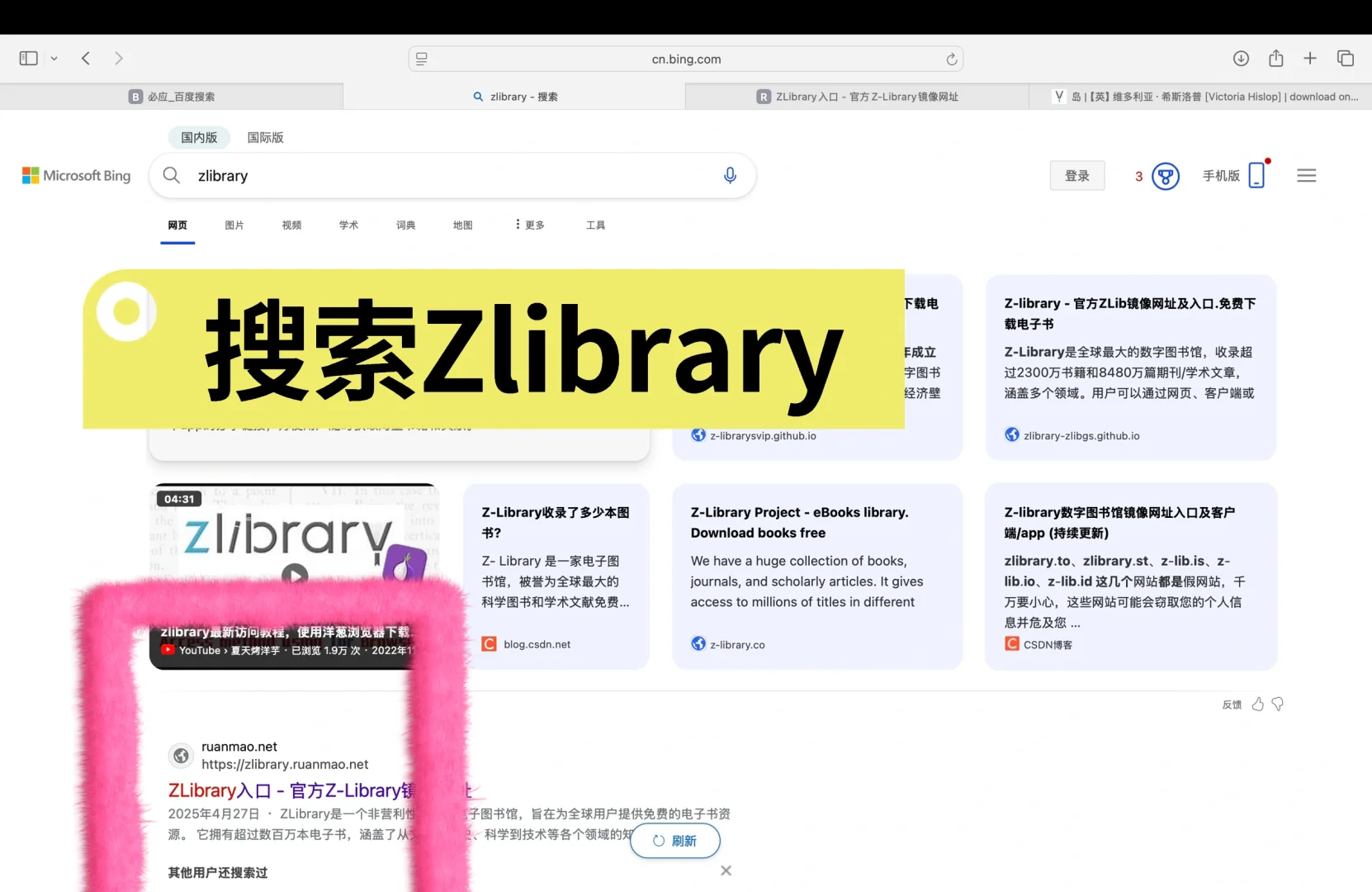The height and width of the screenshot is (892, 1372).
Task: Toggle the Safari sidebar
Action: click(28, 59)
